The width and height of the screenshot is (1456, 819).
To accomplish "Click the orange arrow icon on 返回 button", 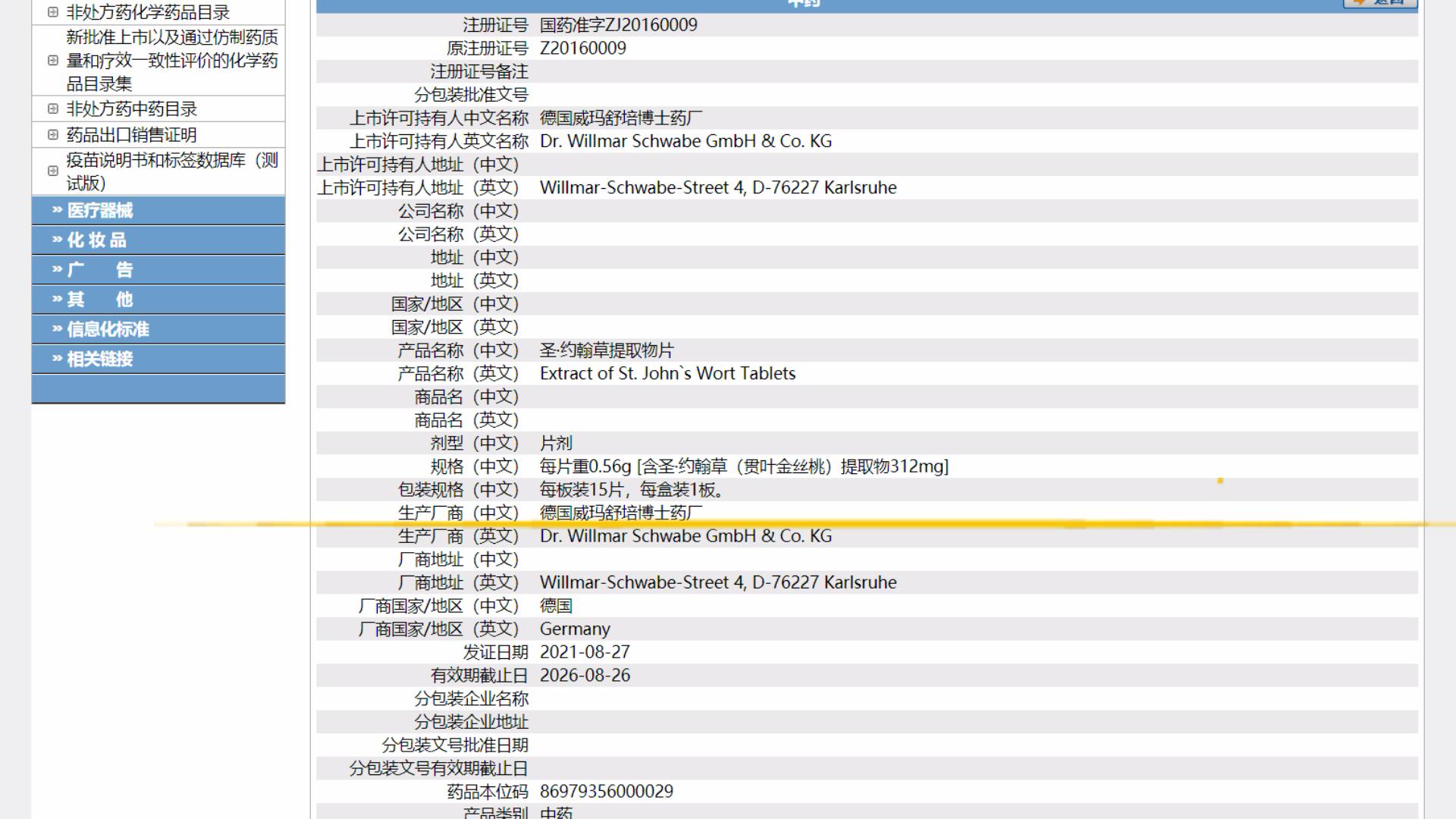I will click(1357, 3).
